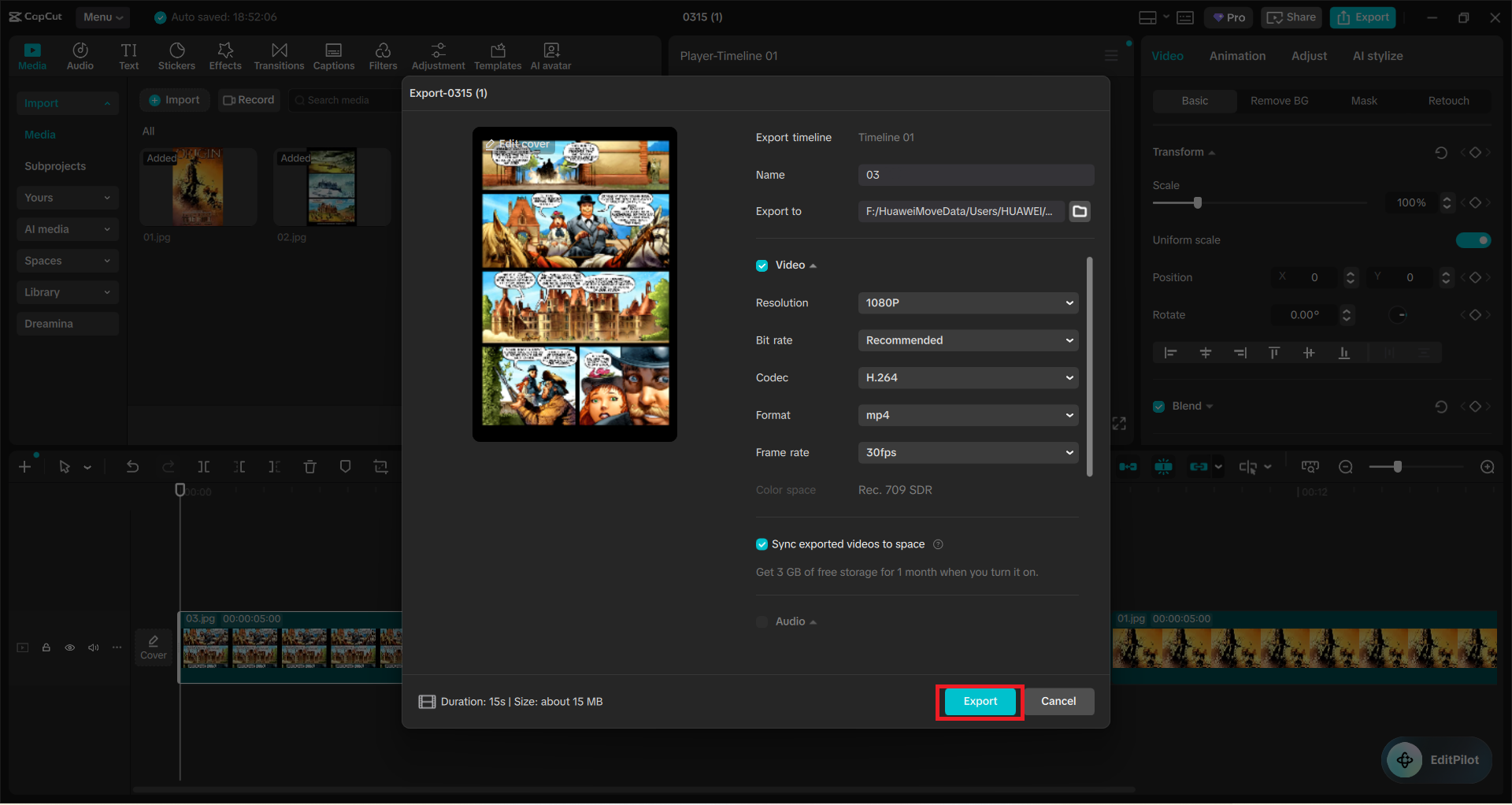Select the Effects tool
Screen dimensions: 1512x805
(225, 55)
